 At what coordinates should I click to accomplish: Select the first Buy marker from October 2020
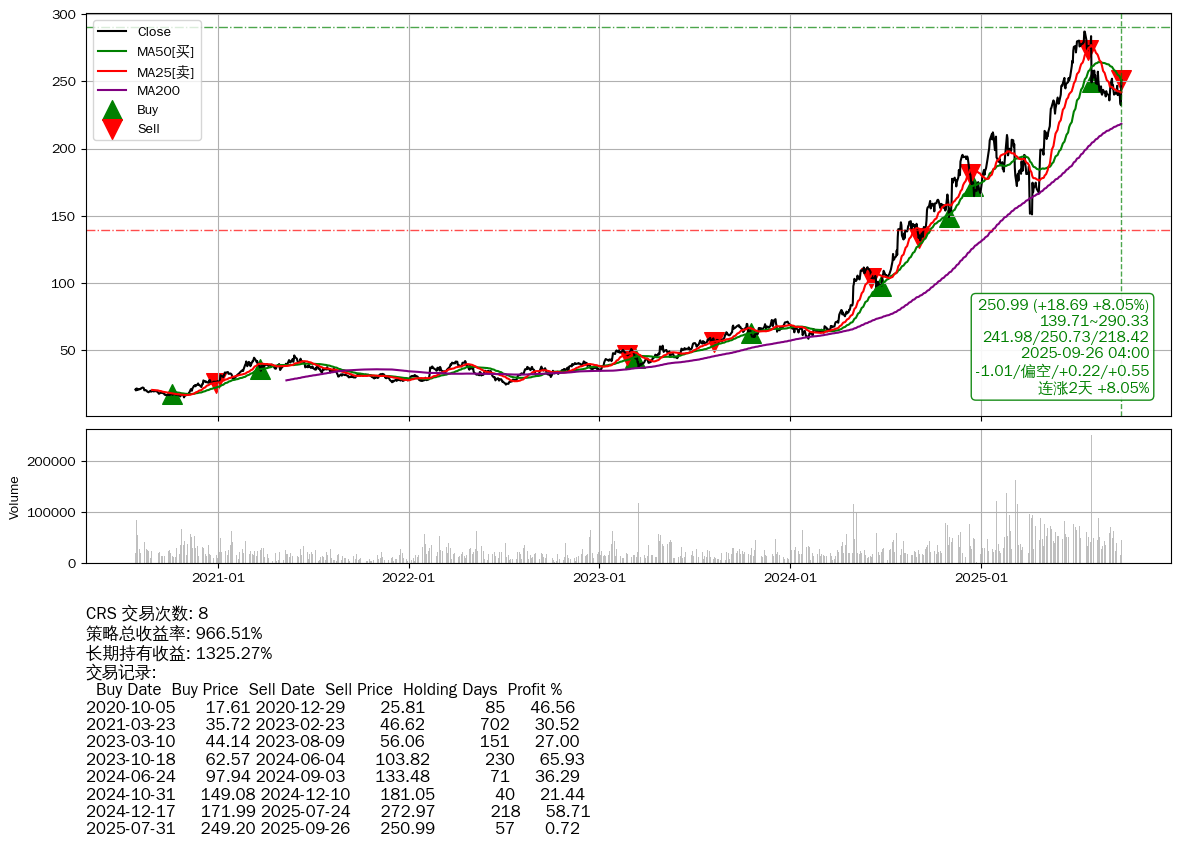point(173,395)
